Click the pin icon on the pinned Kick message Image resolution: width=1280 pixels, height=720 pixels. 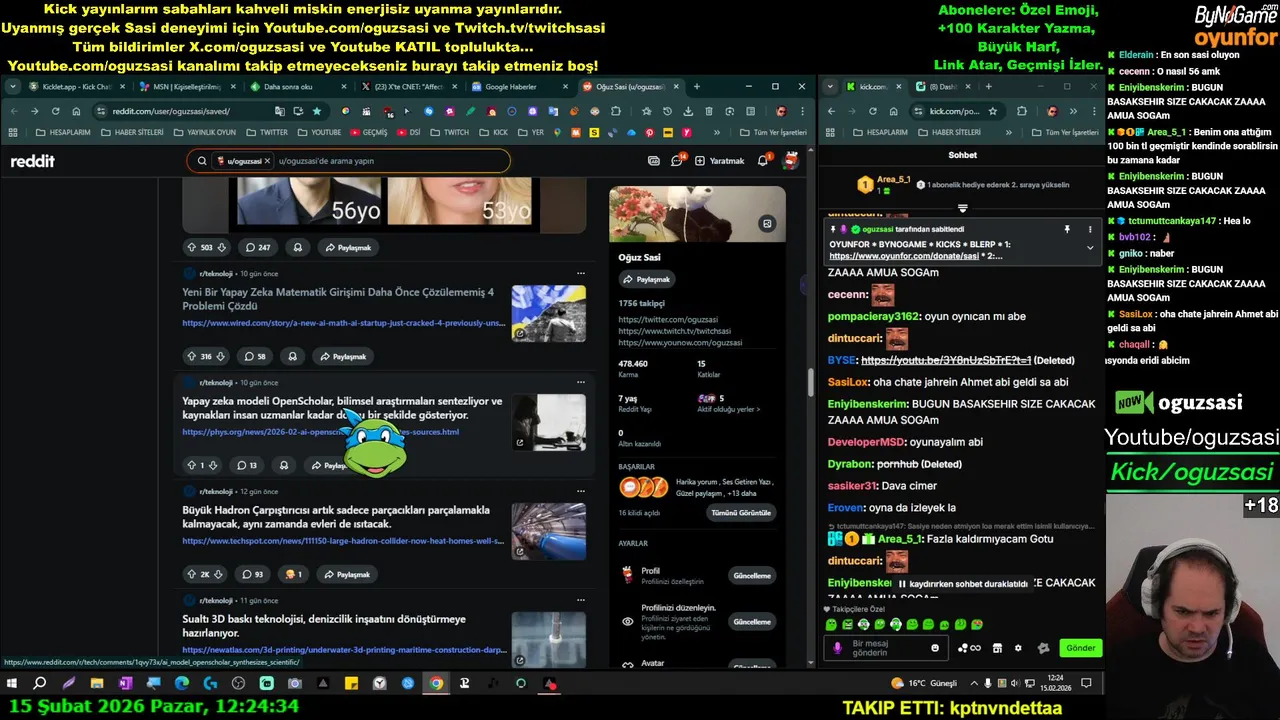click(1066, 229)
